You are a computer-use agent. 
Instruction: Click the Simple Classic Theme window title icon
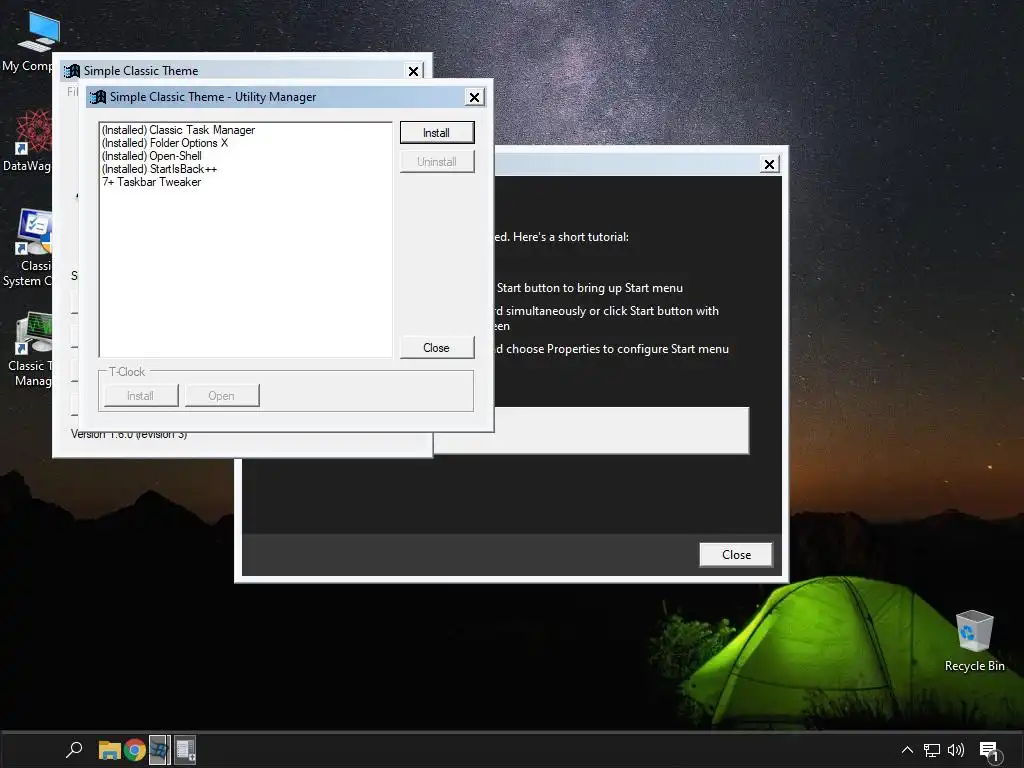pyautogui.click(x=72, y=71)
